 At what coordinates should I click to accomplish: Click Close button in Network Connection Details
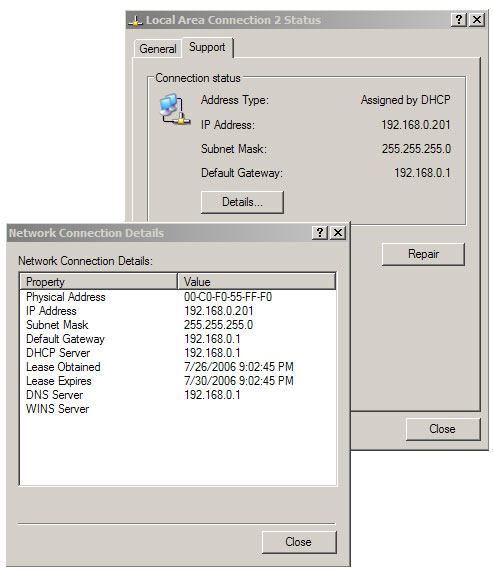tap(299, 542)
